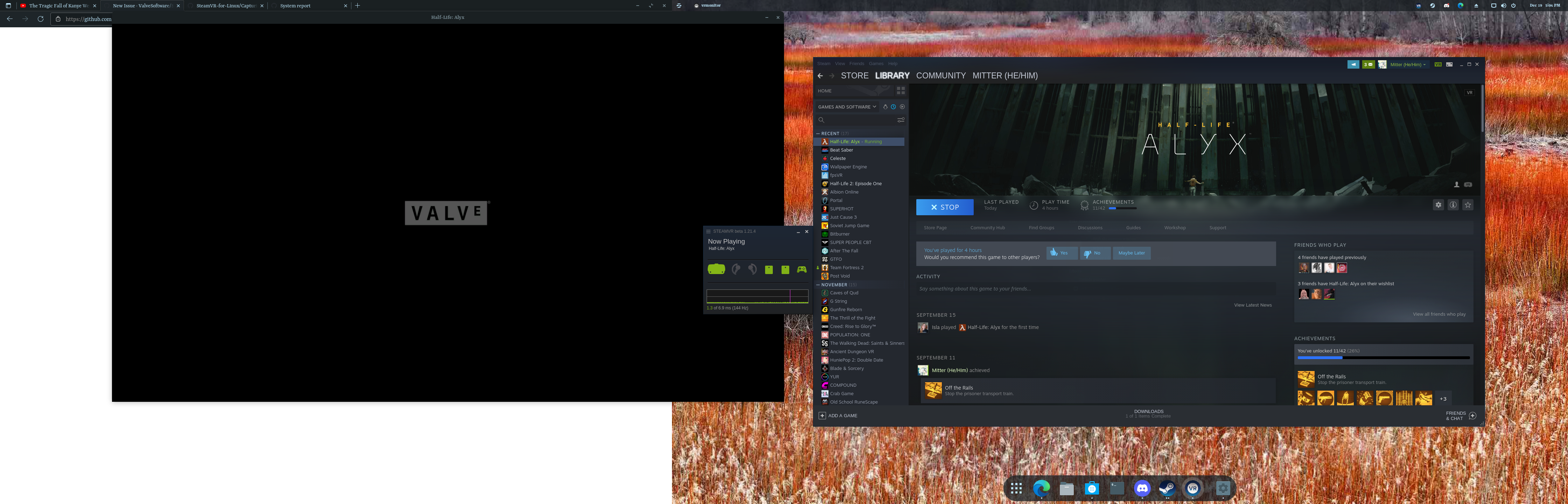Click the green VR mode icon in Steam

pyautogui.click(x=1438, y=64)
